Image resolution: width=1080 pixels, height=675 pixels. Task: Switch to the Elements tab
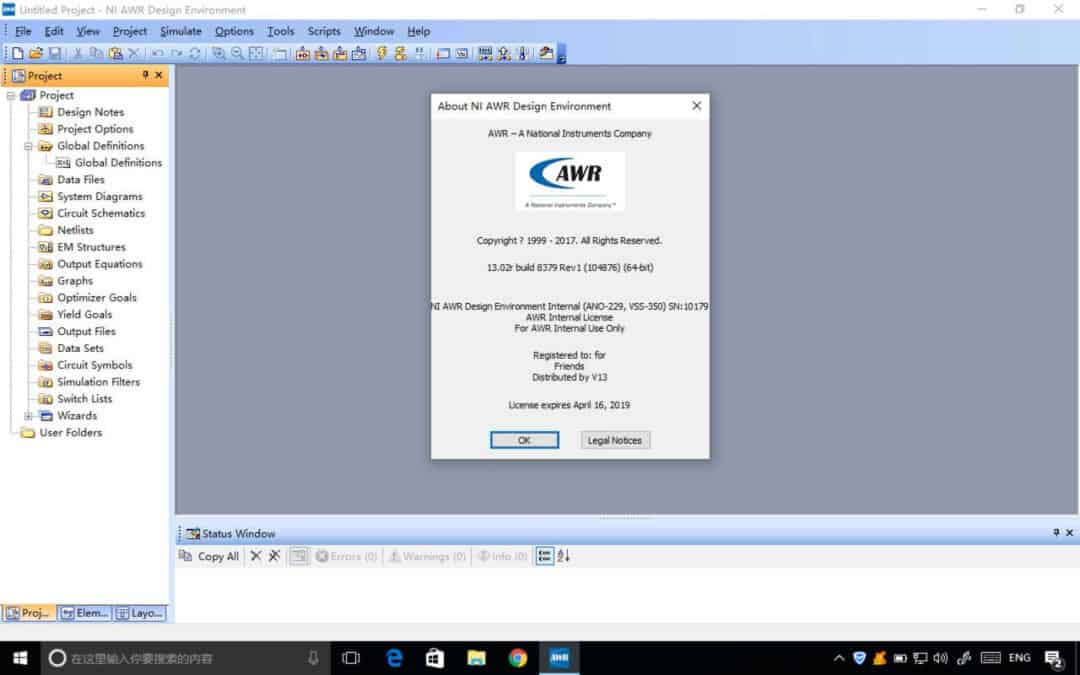[84, 613]
